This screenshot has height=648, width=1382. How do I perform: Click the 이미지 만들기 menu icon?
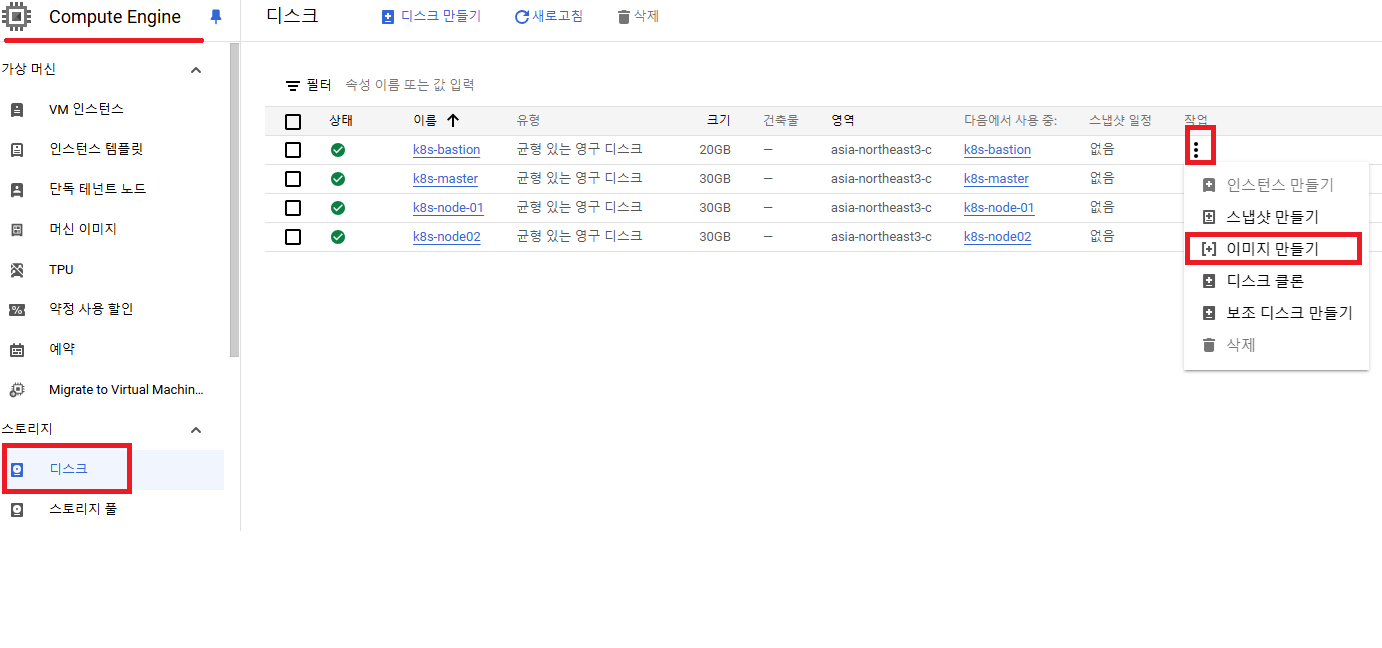click(1208, 249)
